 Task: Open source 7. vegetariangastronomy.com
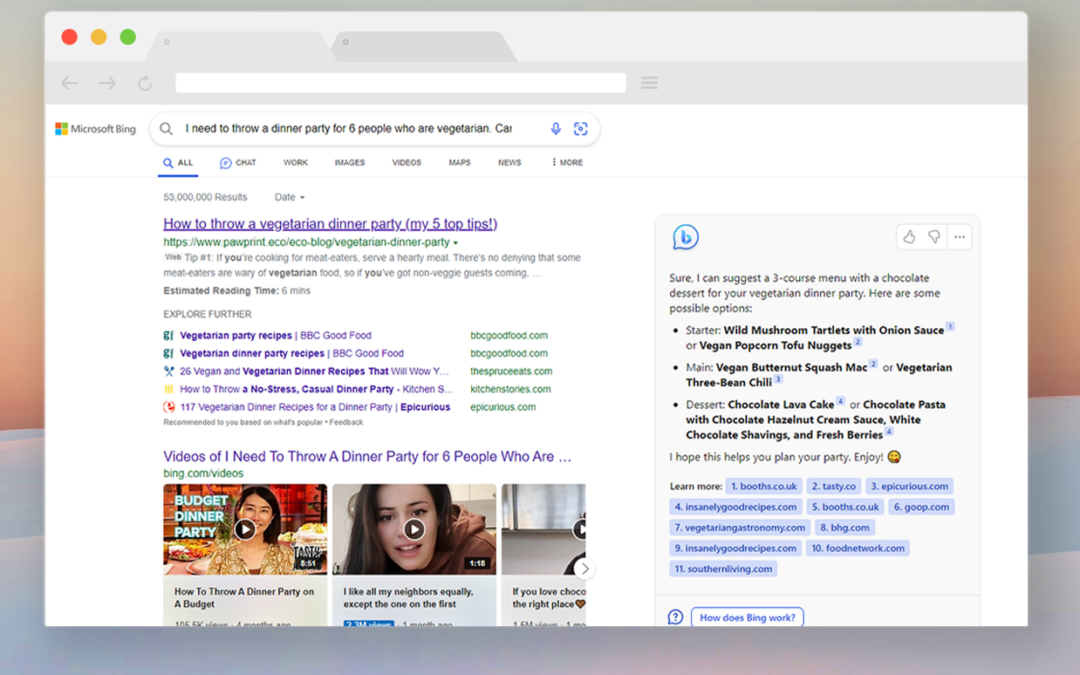[x=740, y=528]
